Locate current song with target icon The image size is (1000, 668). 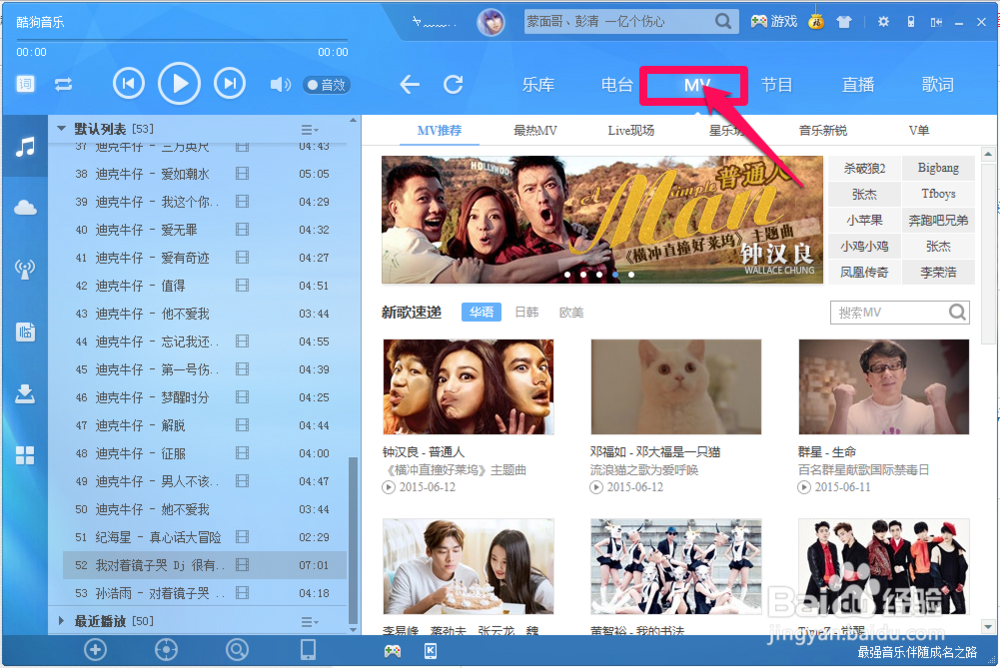(x=166, y=650)
